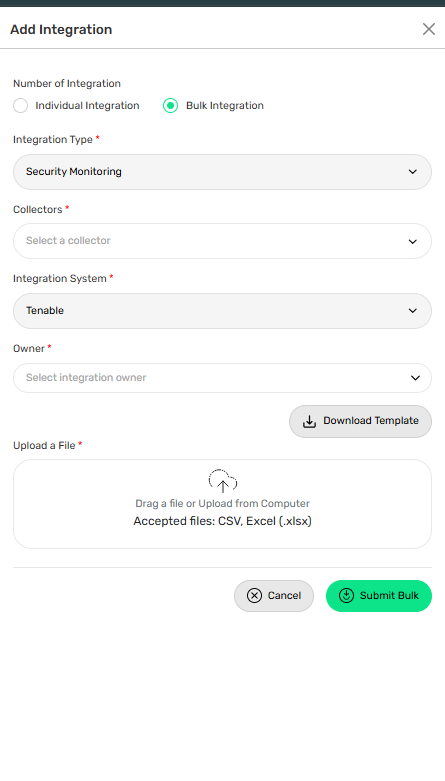The width and height of the screenshot is (445, 781).
Task: Open the Integration System dropdown showing Tenable
Action: tap(222, 311)
